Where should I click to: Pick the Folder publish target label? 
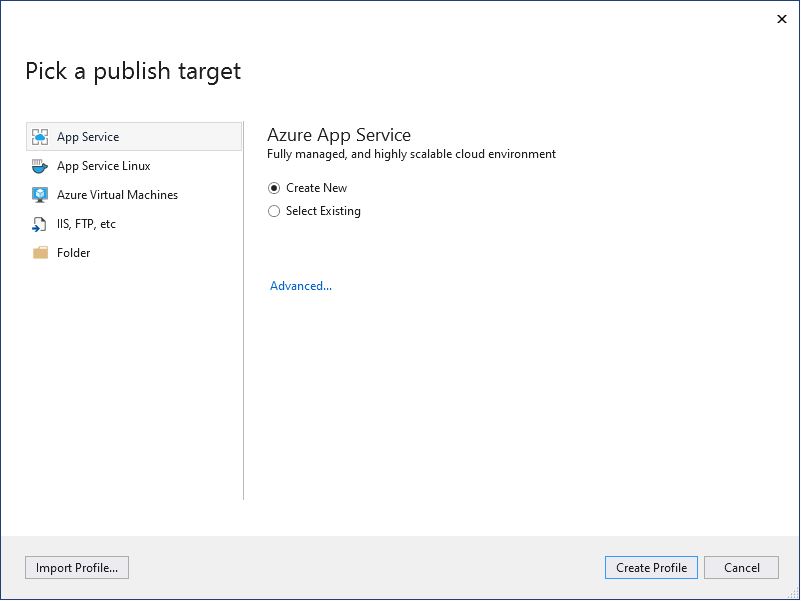(74, 252)
